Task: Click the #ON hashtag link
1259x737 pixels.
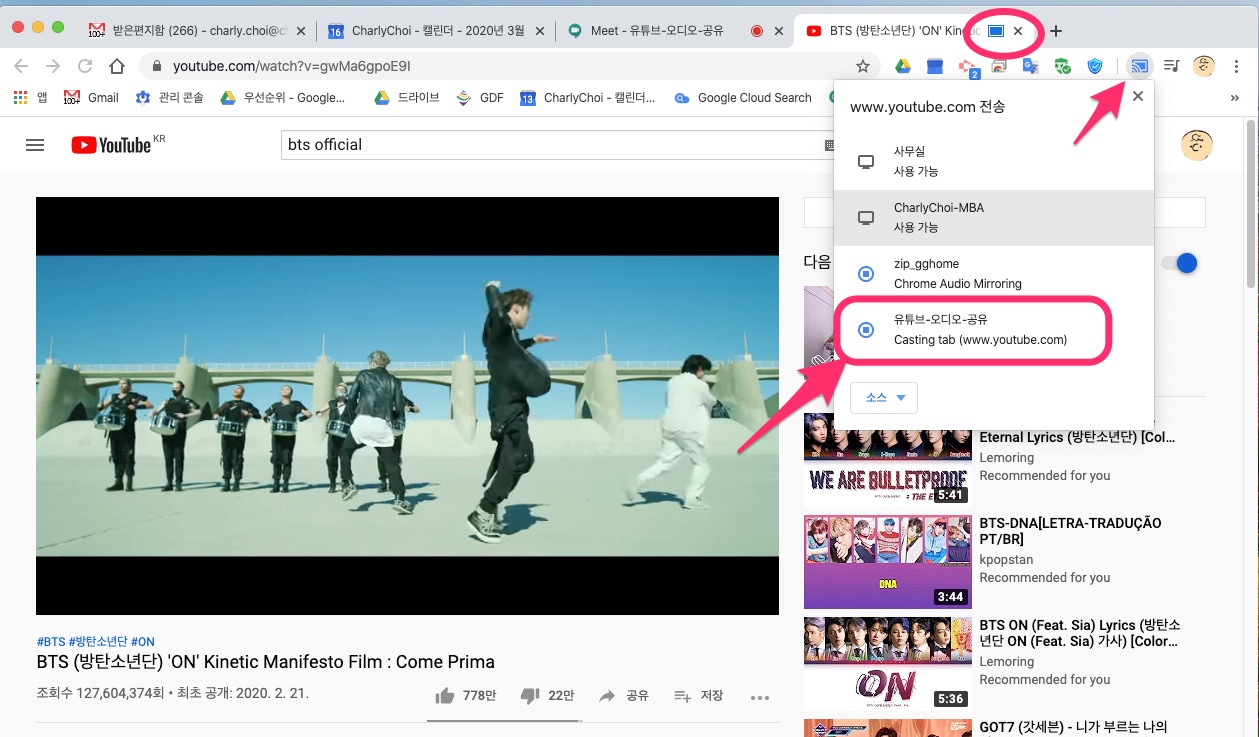Action: [143, 641]
